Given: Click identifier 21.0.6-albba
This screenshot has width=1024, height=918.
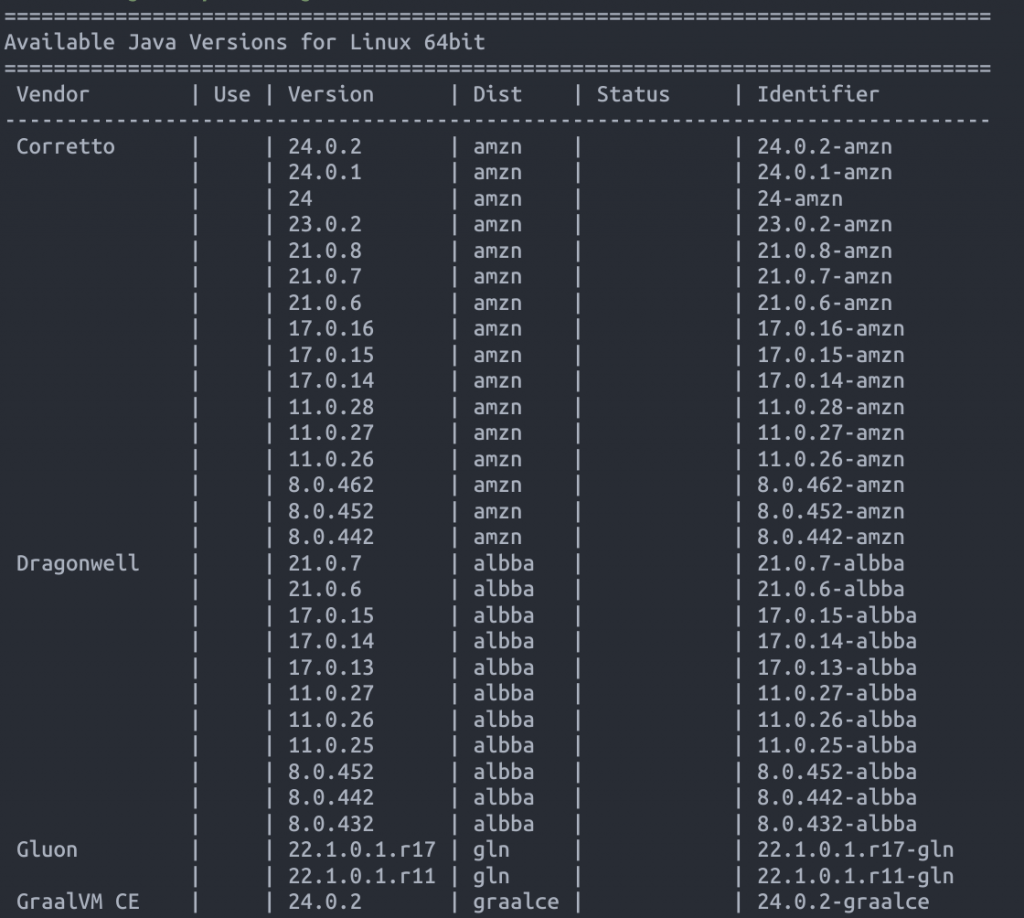Looking at the screenshot, I should point(831,590).
